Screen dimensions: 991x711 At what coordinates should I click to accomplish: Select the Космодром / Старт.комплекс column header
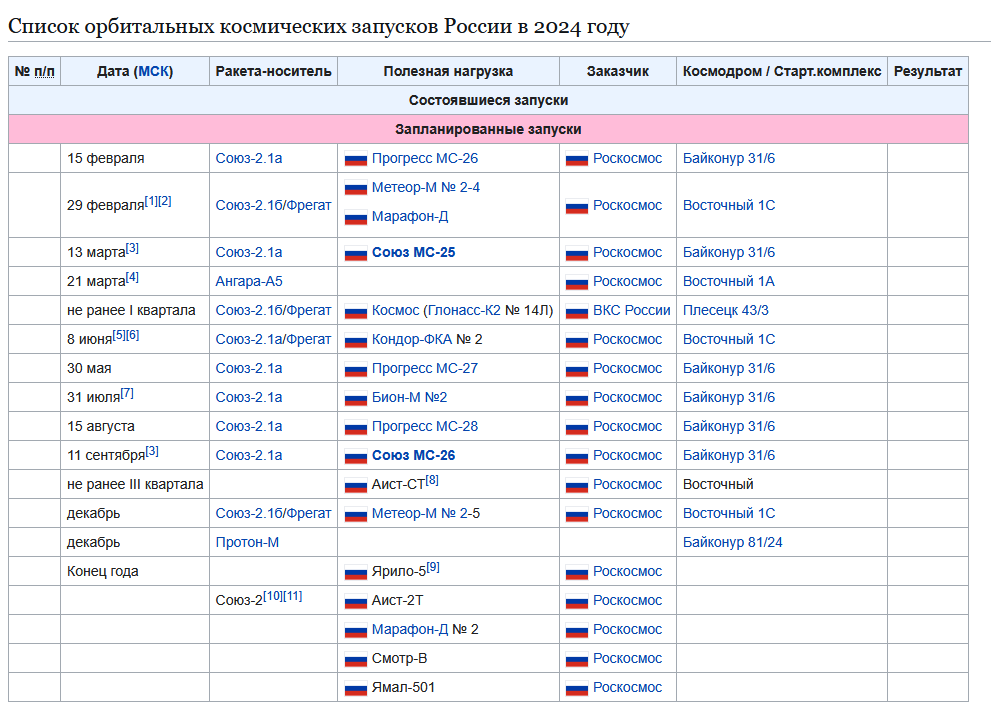[x=782, y=71]
